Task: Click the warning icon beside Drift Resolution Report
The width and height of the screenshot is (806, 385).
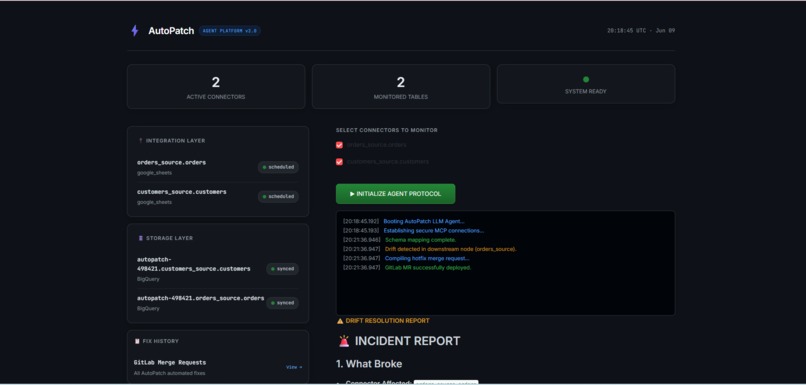Action: coord(340,321)
